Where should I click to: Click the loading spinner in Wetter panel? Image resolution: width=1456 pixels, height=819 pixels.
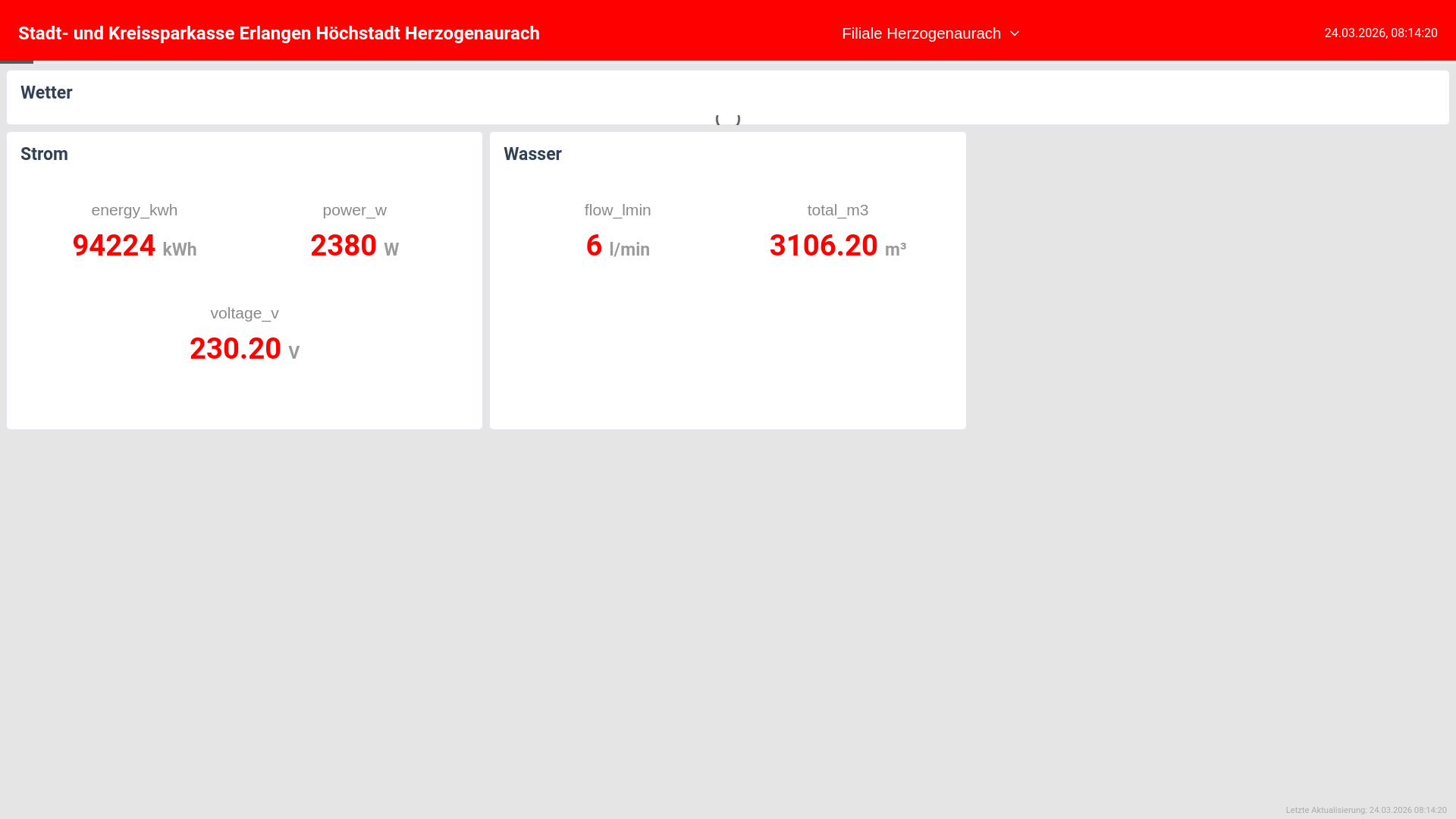pyautogui.click(x=728, y=118)
